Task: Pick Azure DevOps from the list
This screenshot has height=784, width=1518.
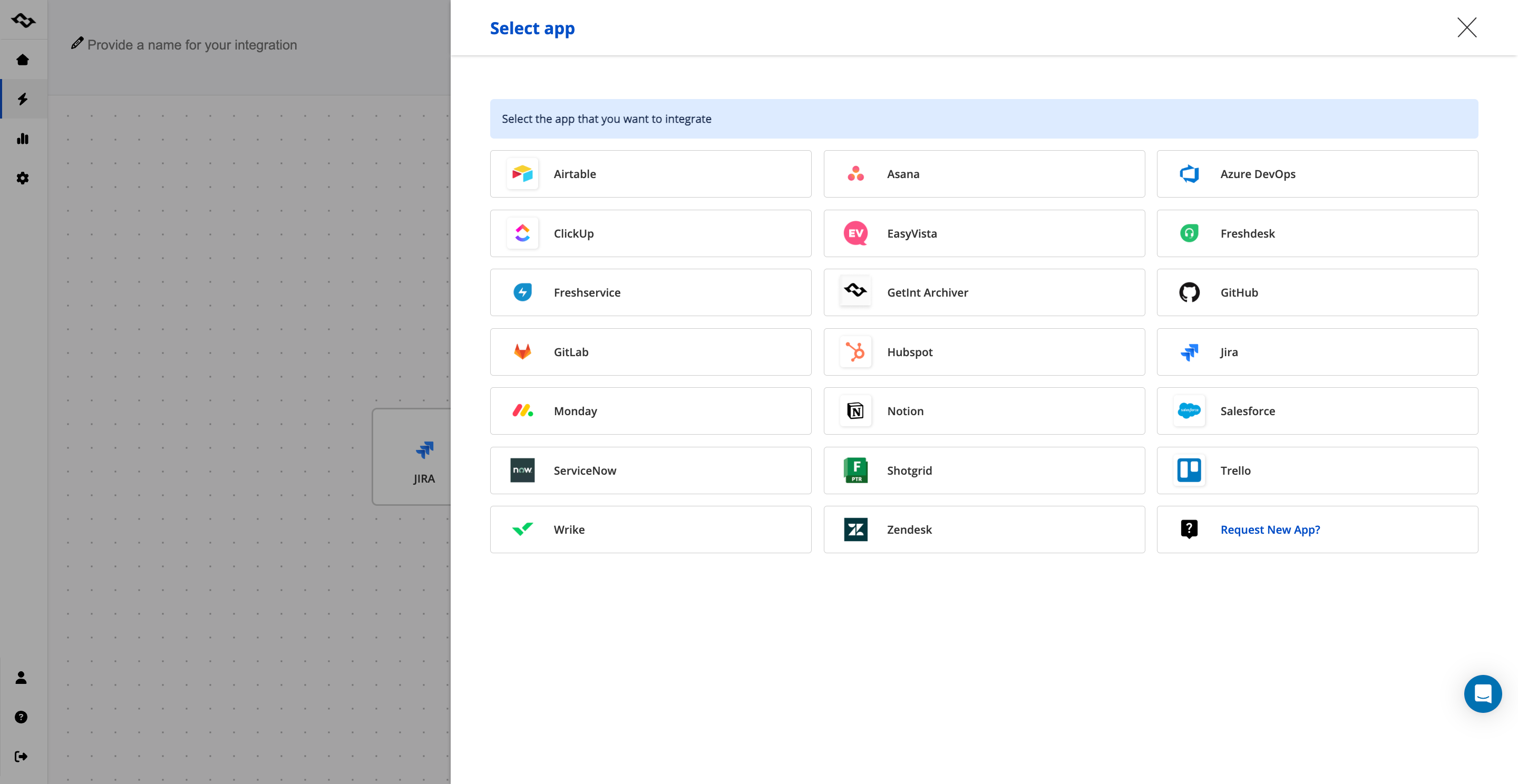Action: [1317, 174]
